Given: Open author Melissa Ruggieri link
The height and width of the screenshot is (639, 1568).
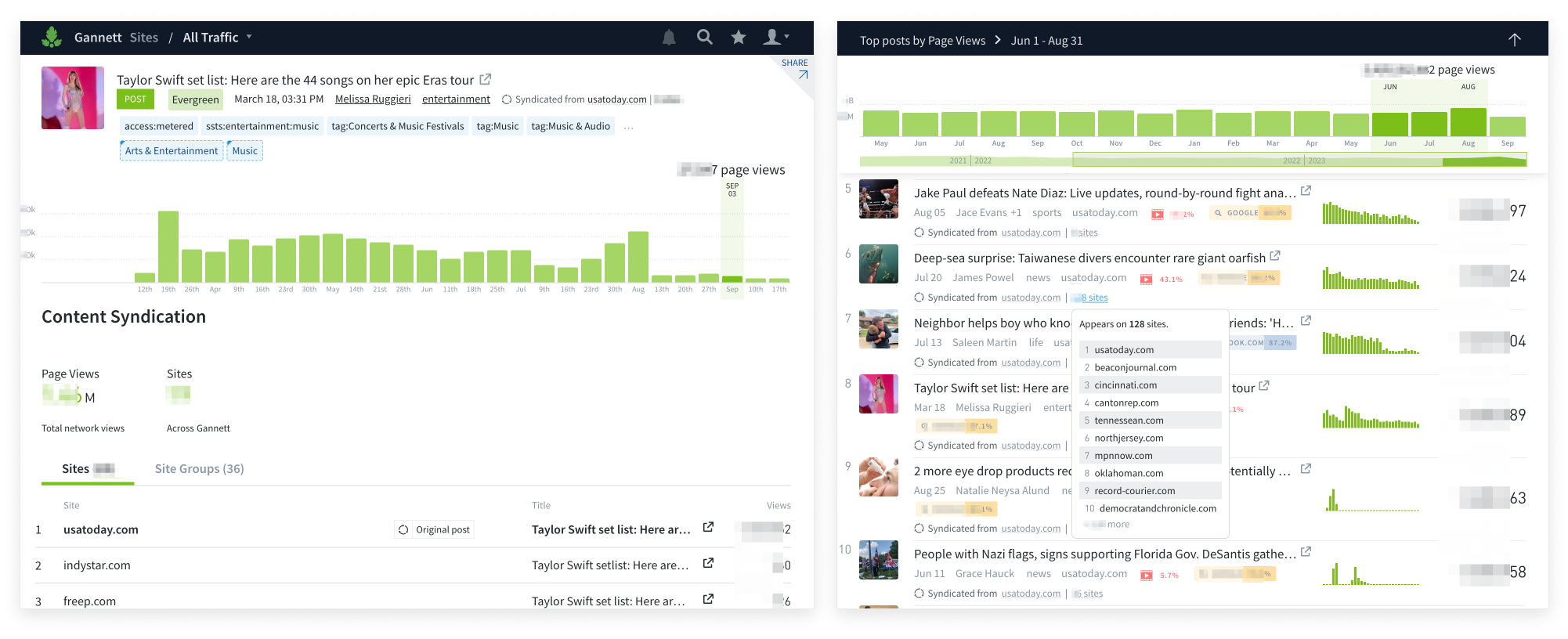Looking at the screenshot, I should tap(373, 99).
